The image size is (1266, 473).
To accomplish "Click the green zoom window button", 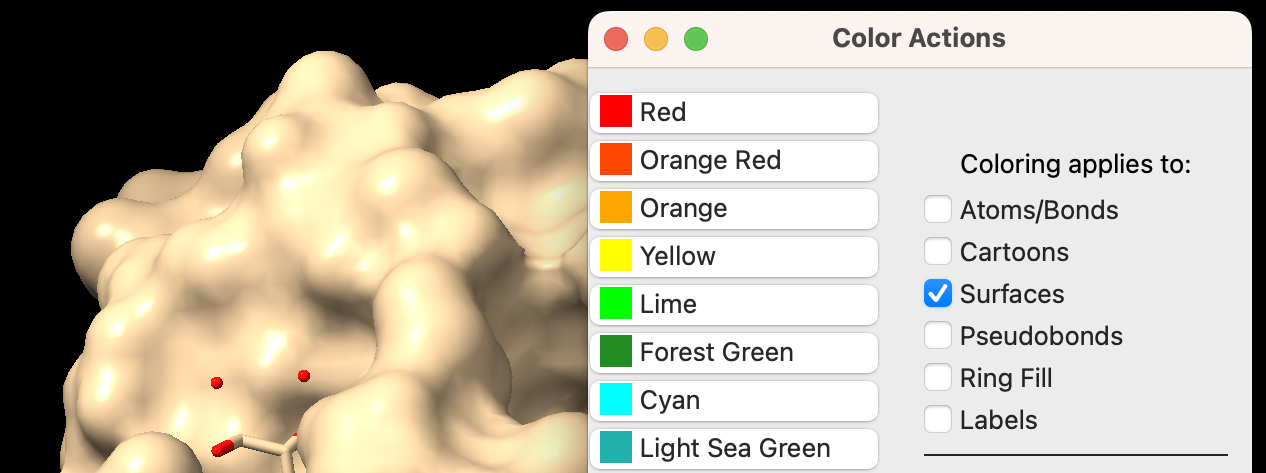I will coord(696,39).
